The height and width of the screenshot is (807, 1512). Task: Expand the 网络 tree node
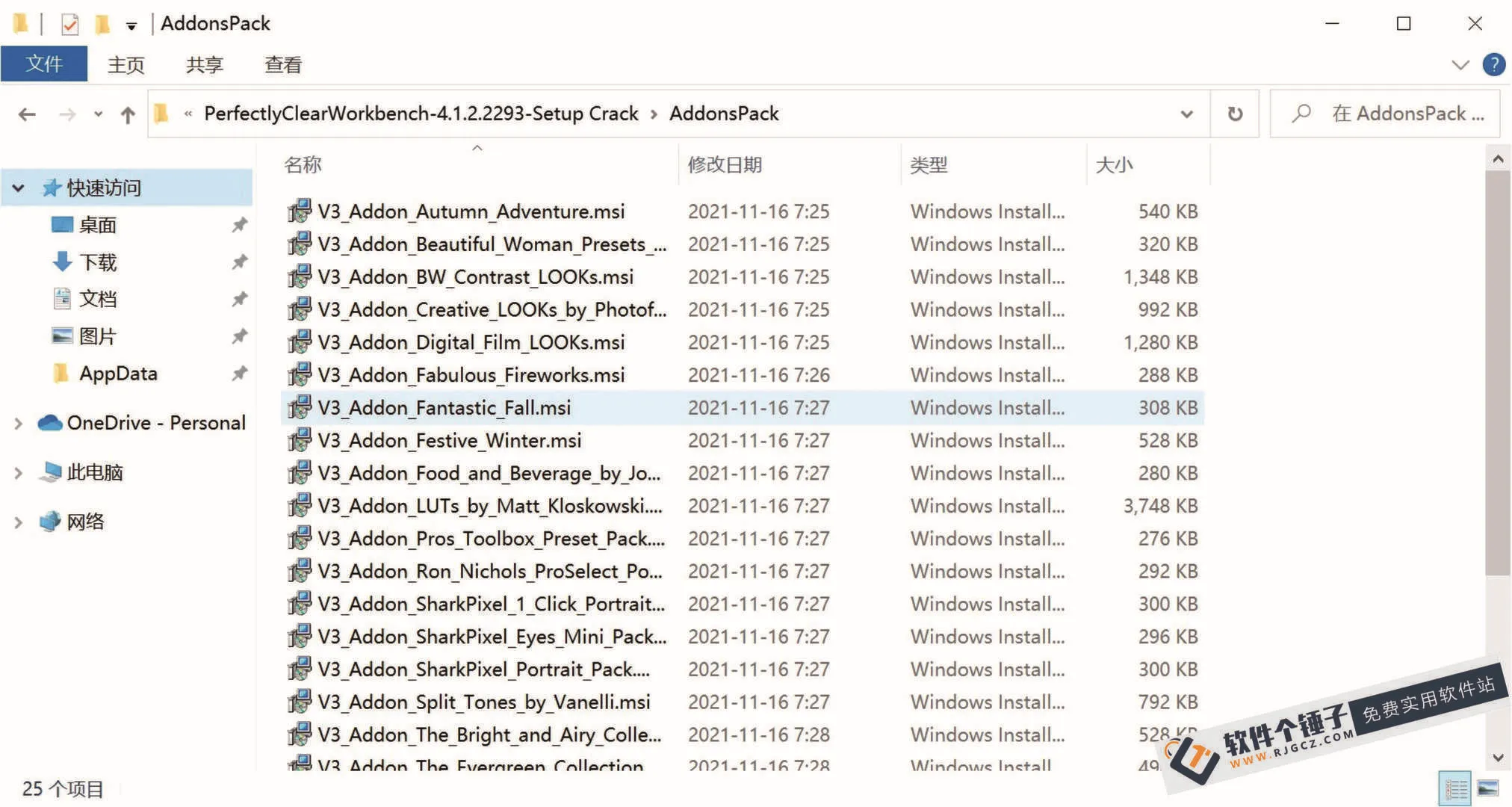[18, 522]
